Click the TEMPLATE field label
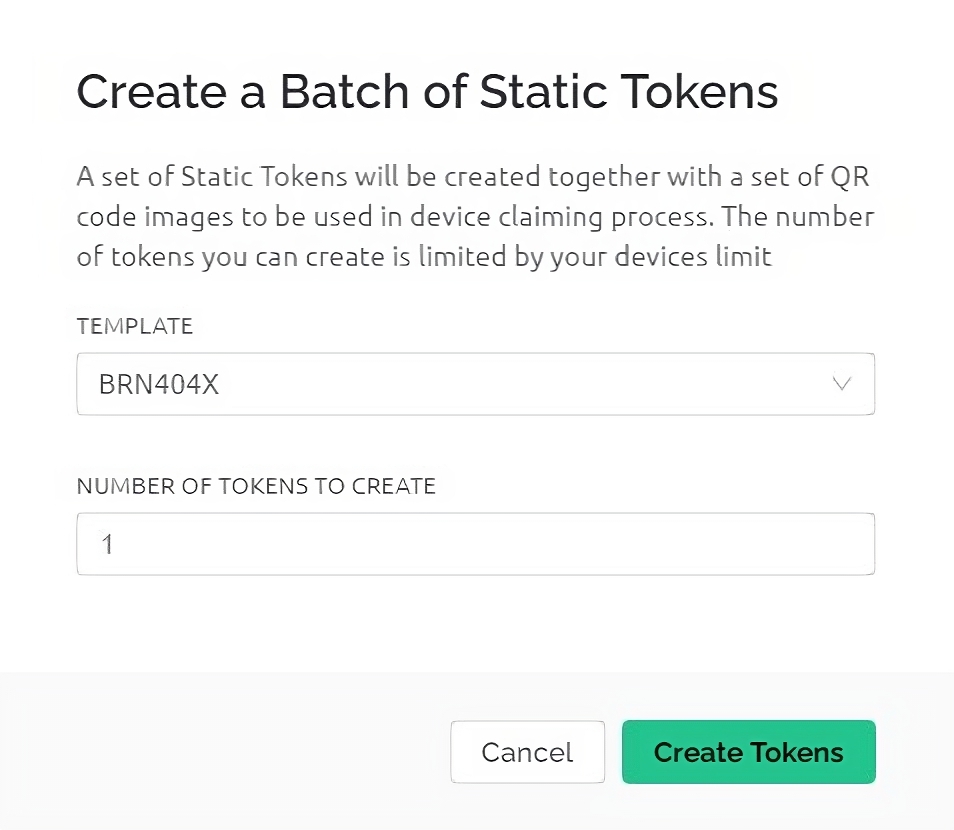 (x=135, y=326)
